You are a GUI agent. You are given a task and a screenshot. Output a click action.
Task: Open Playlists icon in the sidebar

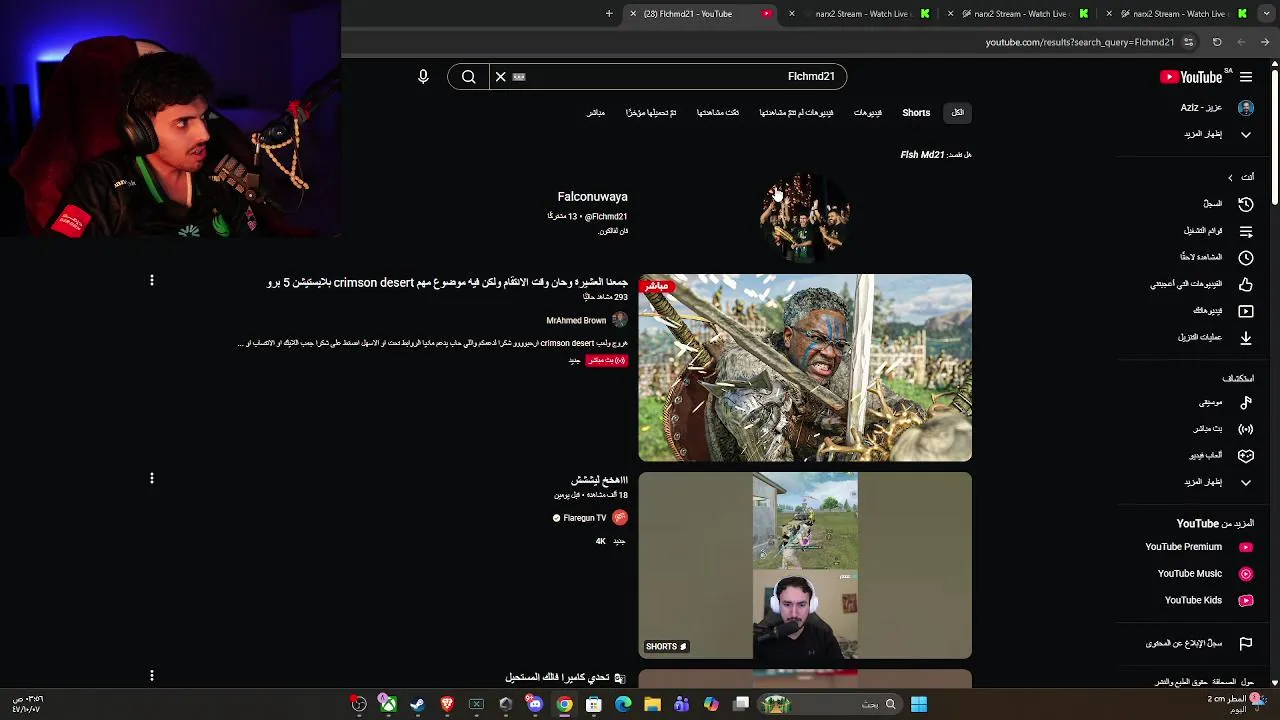[1246, 231]
